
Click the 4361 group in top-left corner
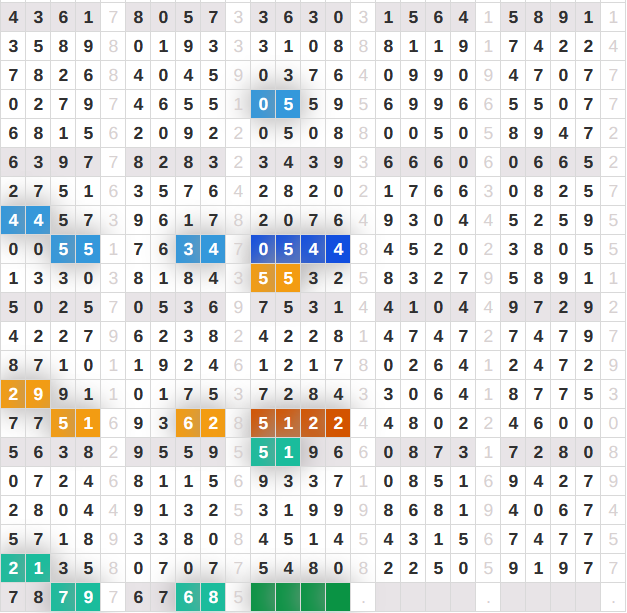pos(50,17)
